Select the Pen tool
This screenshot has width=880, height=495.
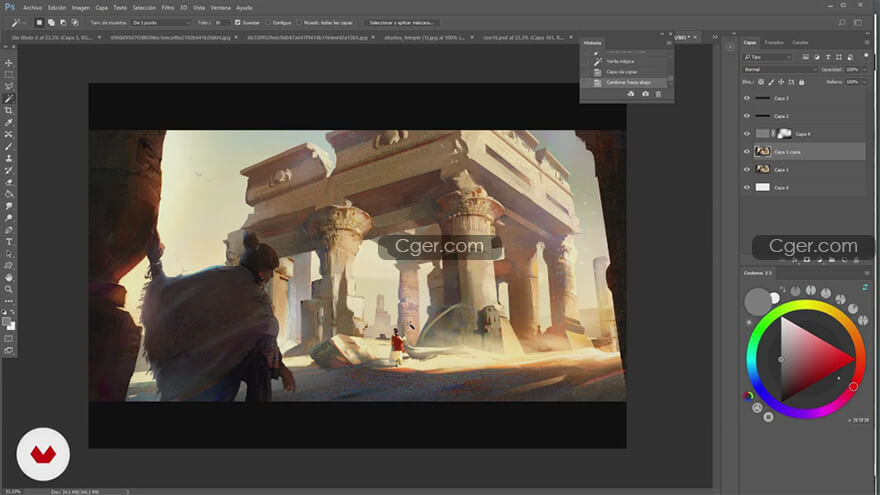tap(8, 230)
